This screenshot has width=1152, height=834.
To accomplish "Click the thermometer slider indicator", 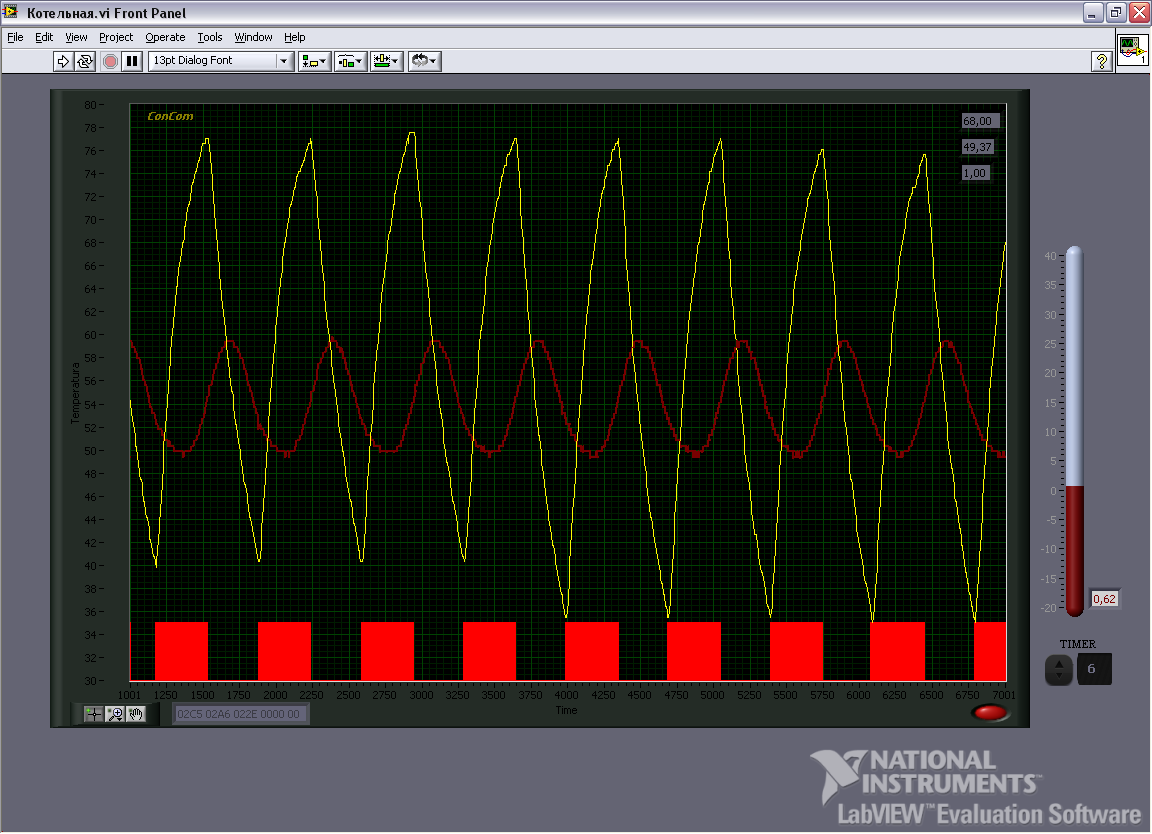I will (1074, 430).
